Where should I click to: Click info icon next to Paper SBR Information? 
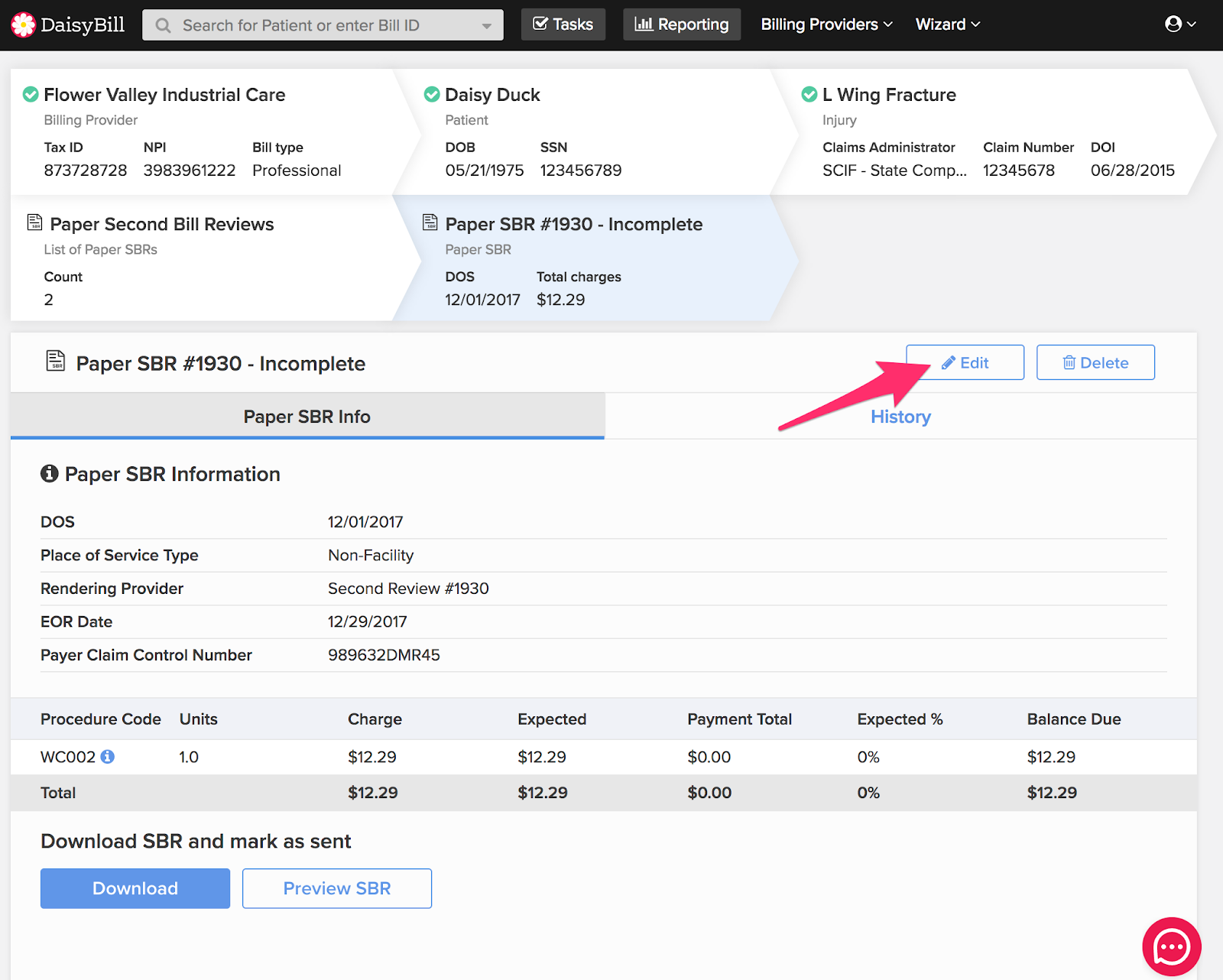tap(49, 474)
